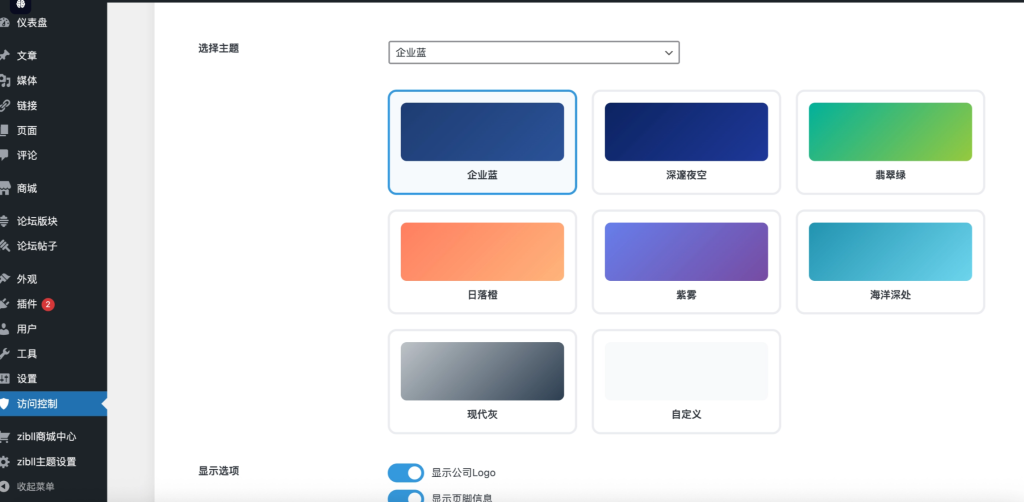Select the 深邃夜空 color swatch
Image resolution: width=1024 pixels, height=502 pixels.
686,132
